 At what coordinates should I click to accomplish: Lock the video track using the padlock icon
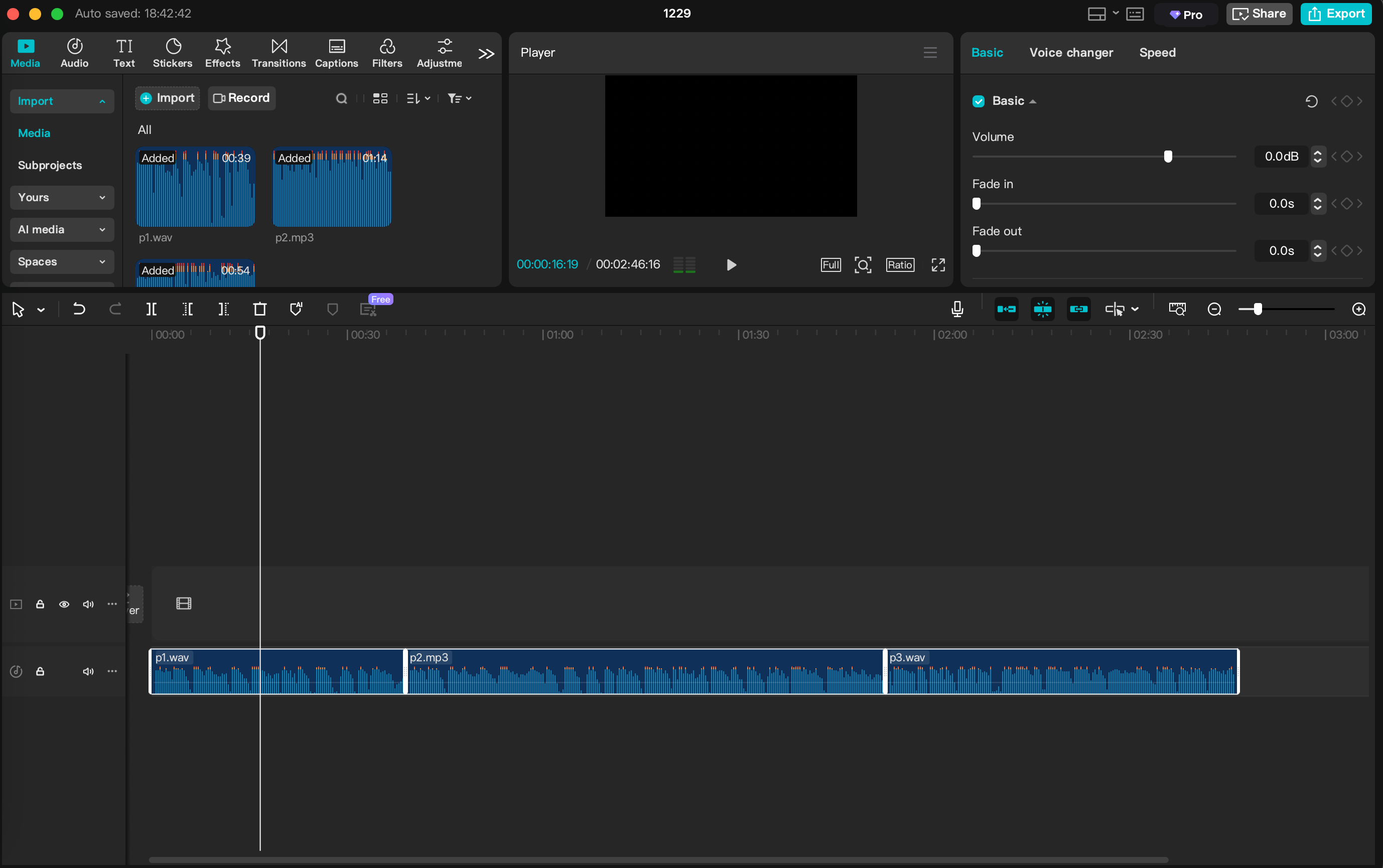40,604
